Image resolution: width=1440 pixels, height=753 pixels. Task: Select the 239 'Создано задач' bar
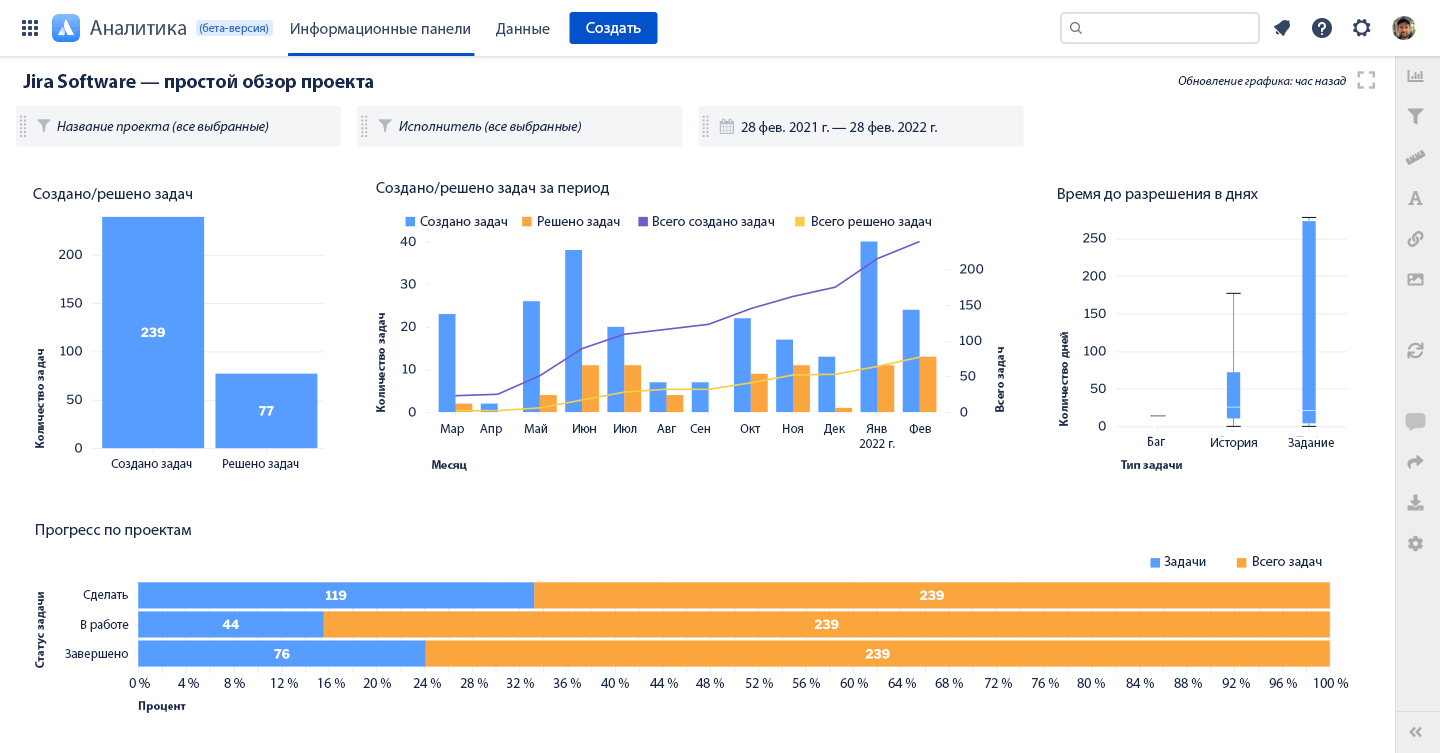pyautogui.click(x=153, y=332)
